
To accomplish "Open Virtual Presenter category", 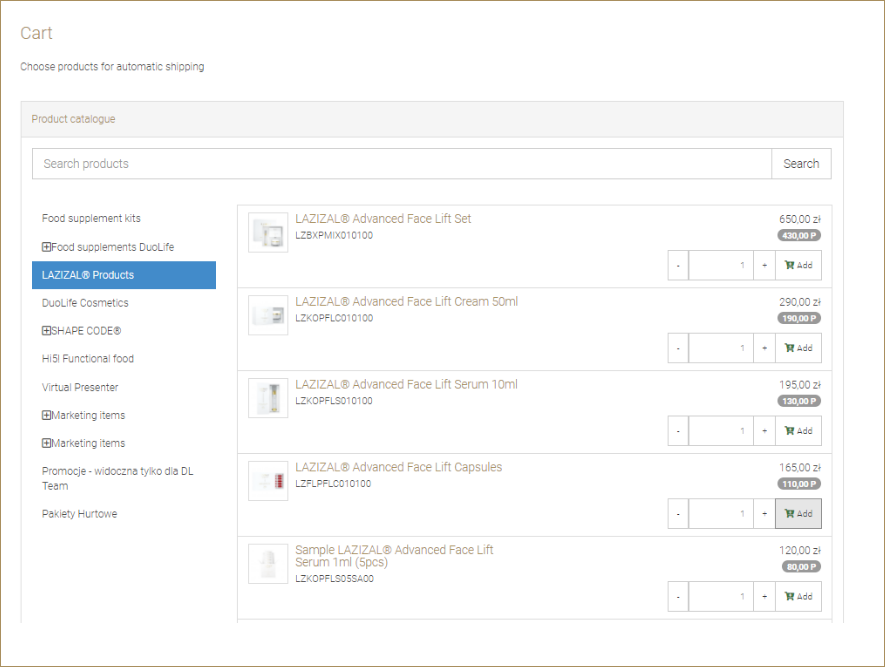I will pyautogui.click(x=80, y=387).
